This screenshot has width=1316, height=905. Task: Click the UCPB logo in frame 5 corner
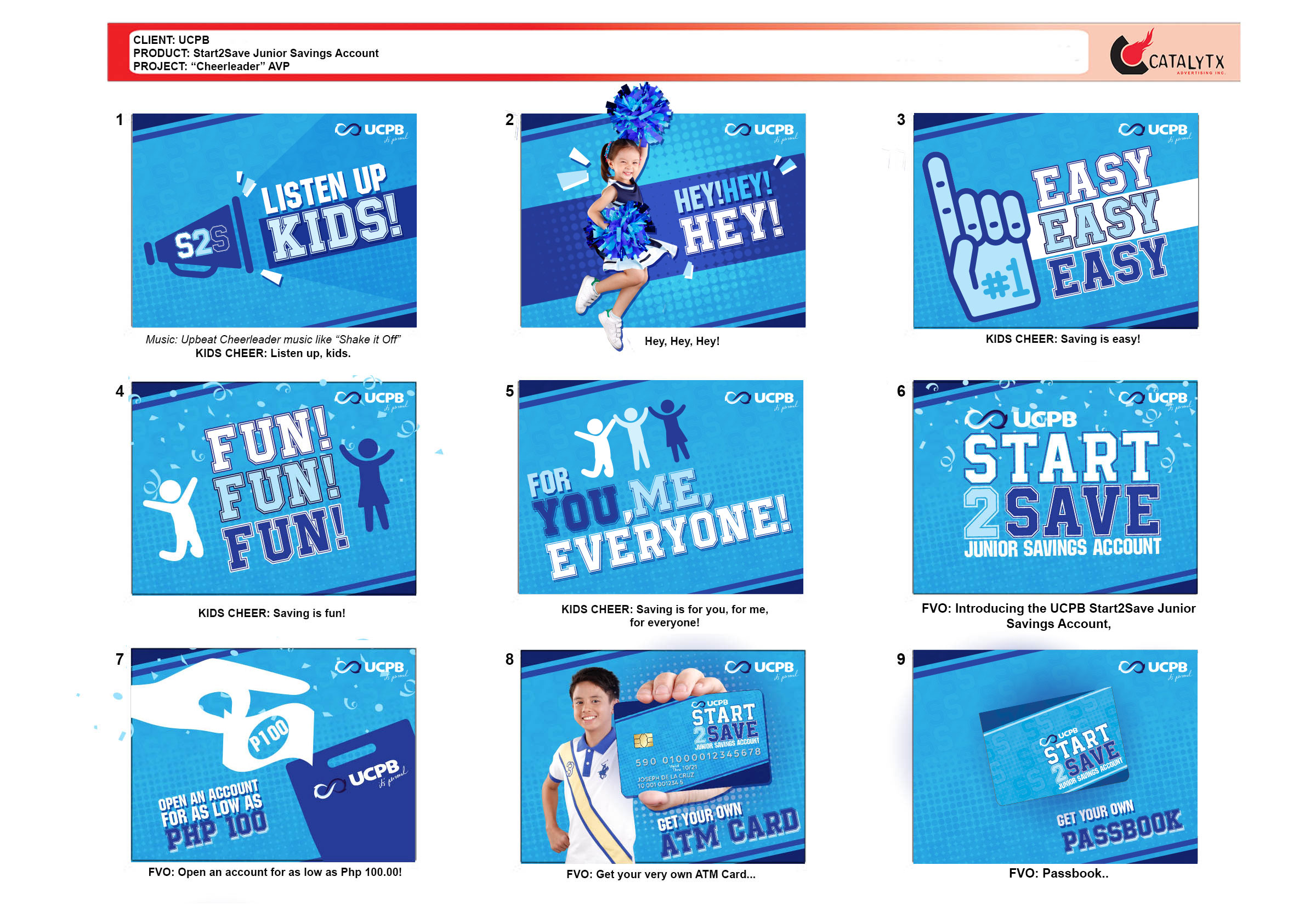(760, 400)
